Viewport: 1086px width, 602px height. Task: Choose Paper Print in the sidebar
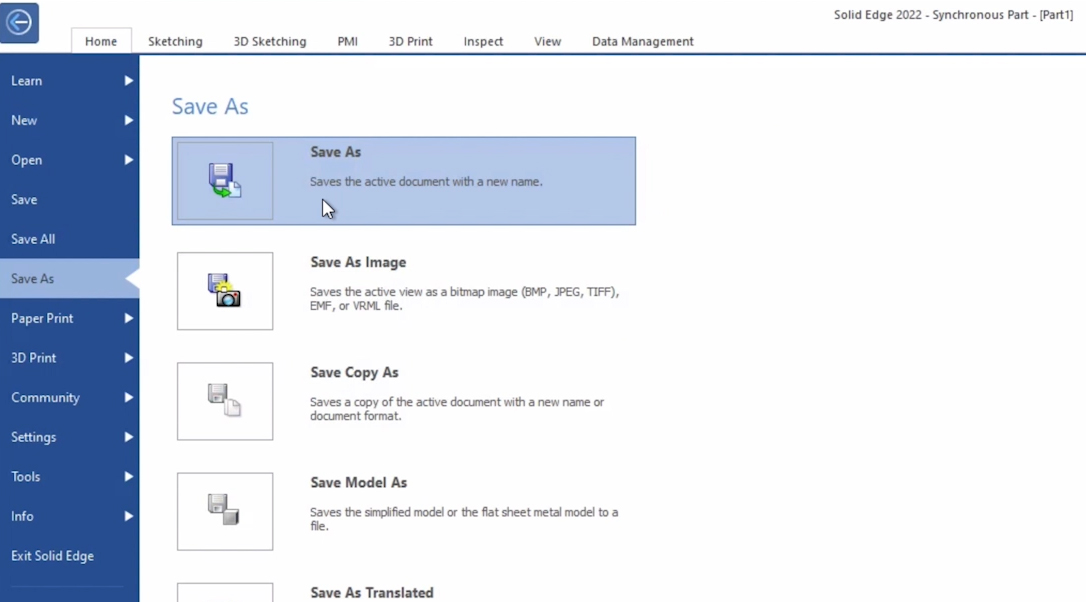coord(69,319)
